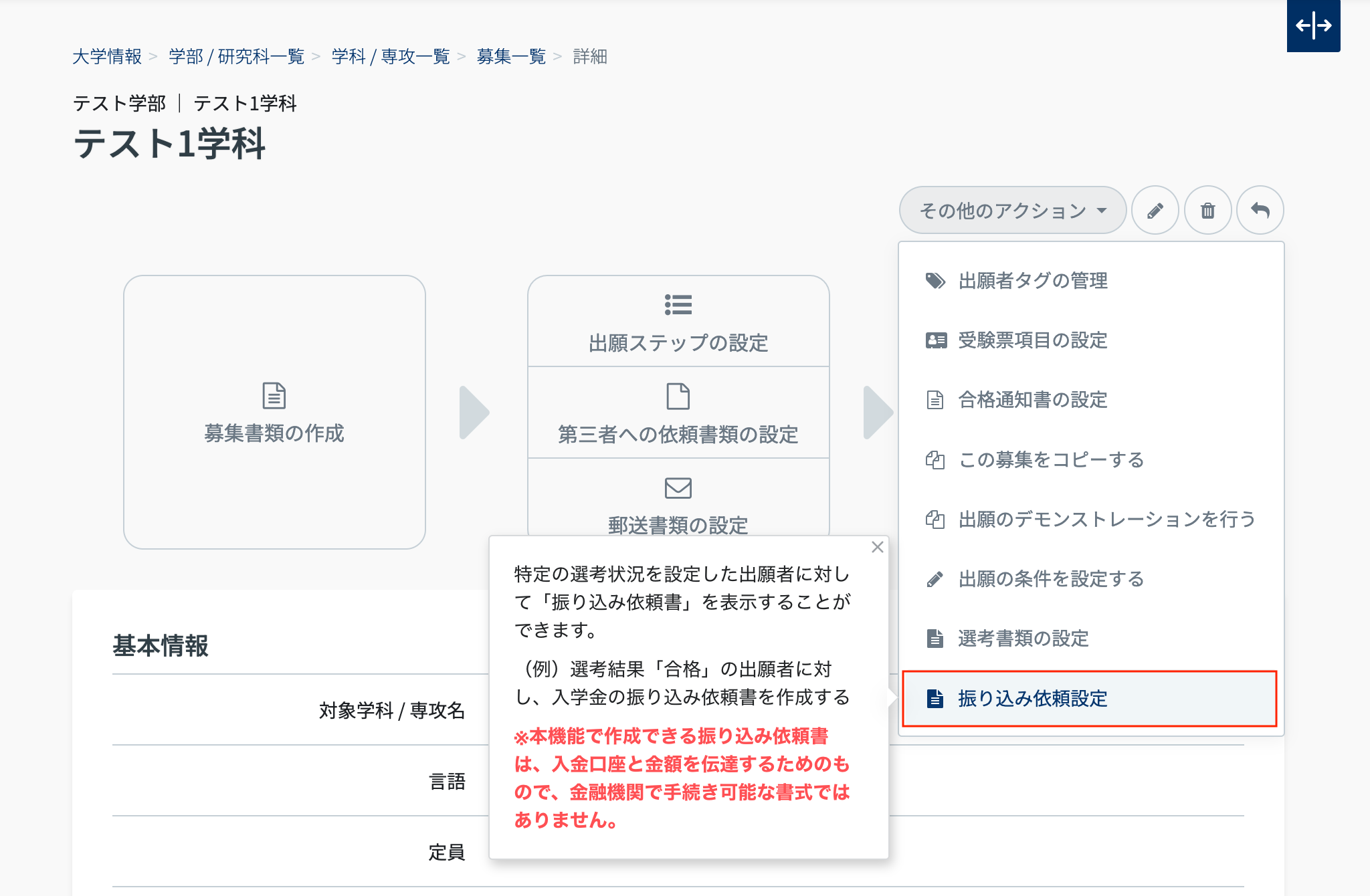Select 受験票項目の設定 menu item

[1033, 340]
